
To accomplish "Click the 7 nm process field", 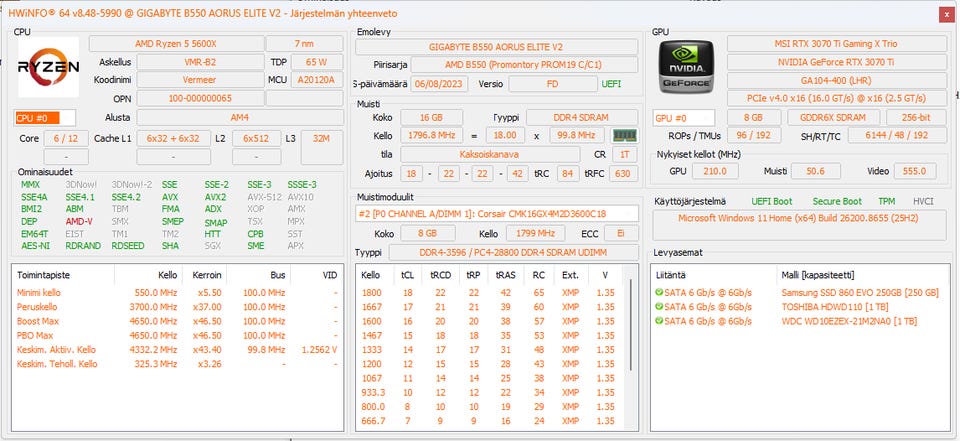I will 304,43.
